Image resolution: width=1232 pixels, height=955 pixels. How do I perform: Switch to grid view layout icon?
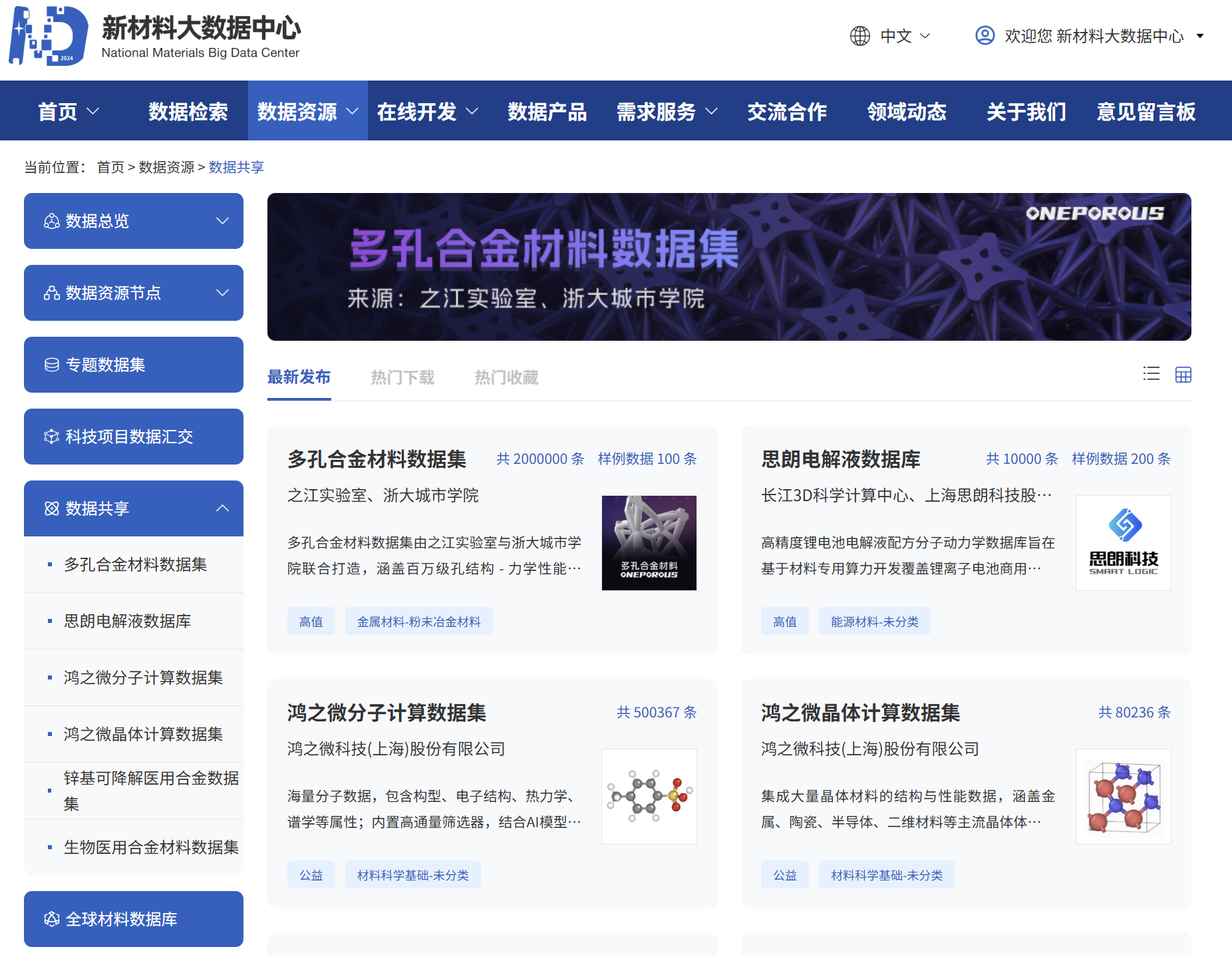pyautogui.click(x=1183, y=375)
